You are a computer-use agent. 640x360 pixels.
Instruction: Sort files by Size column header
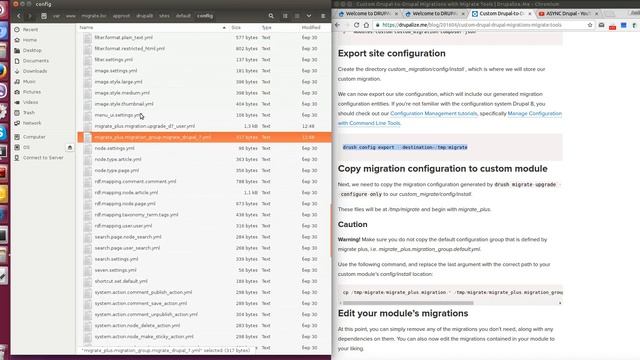pos(244,27)
